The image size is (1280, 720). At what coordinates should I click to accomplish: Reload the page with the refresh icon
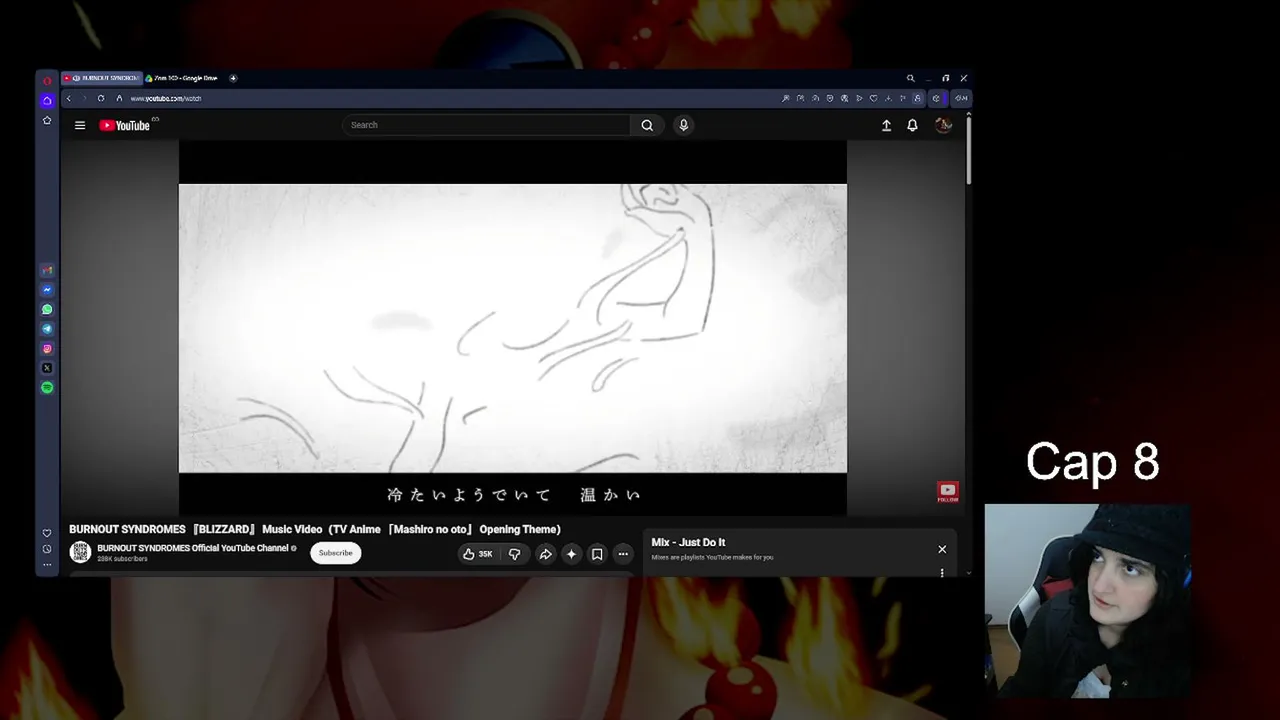pyautogui.click(x=101, y=98)
